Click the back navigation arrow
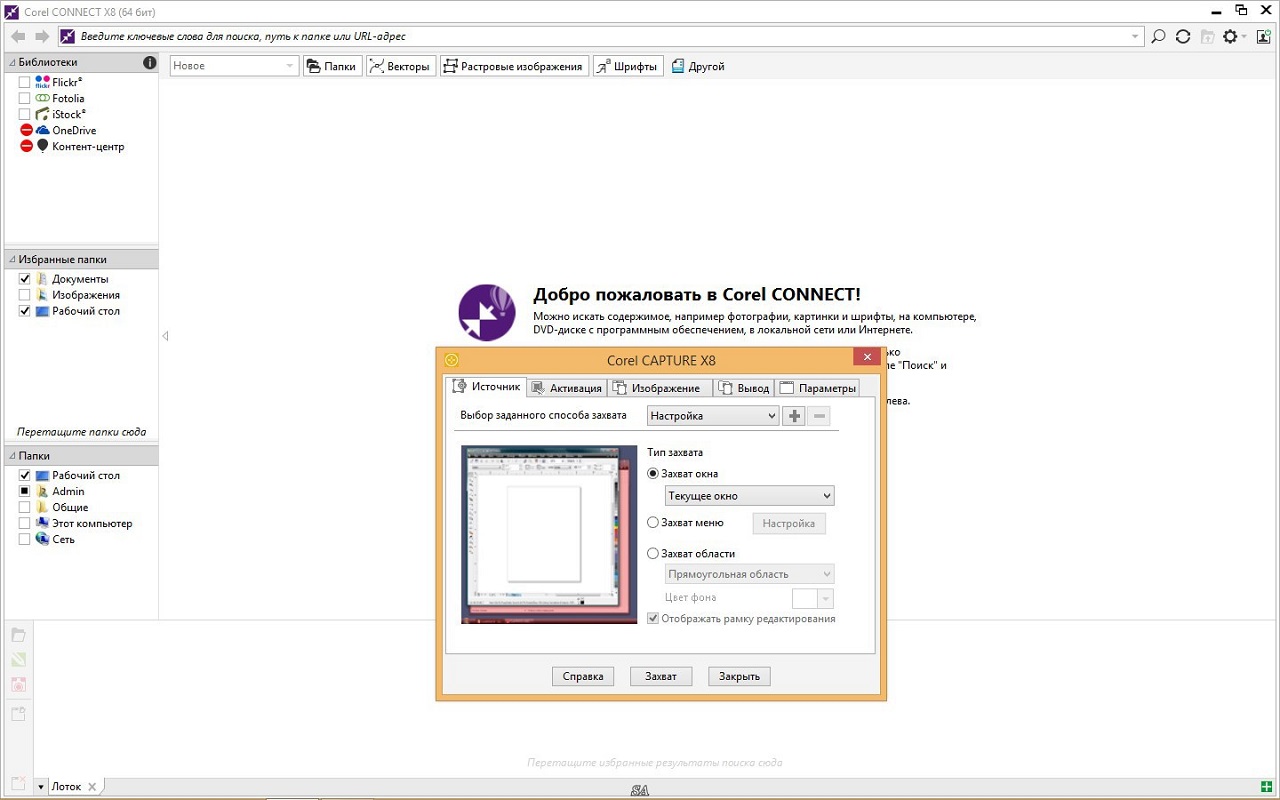The image size is (1280, 800). (x=18, y=37)
